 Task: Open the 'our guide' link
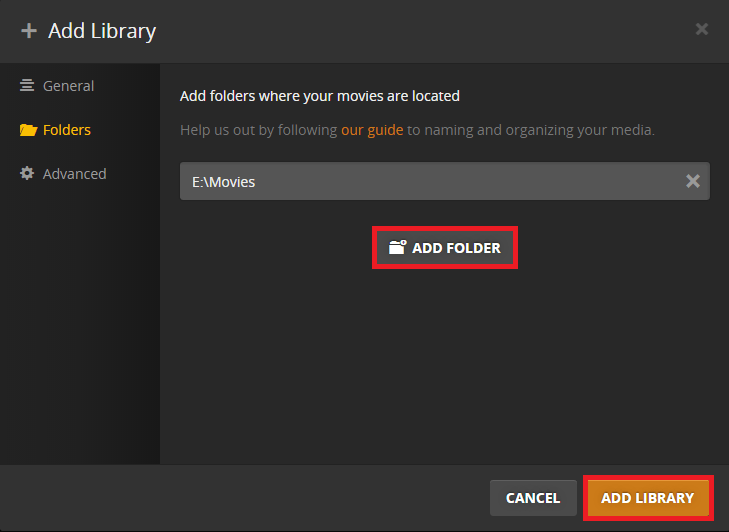[372, 130]
